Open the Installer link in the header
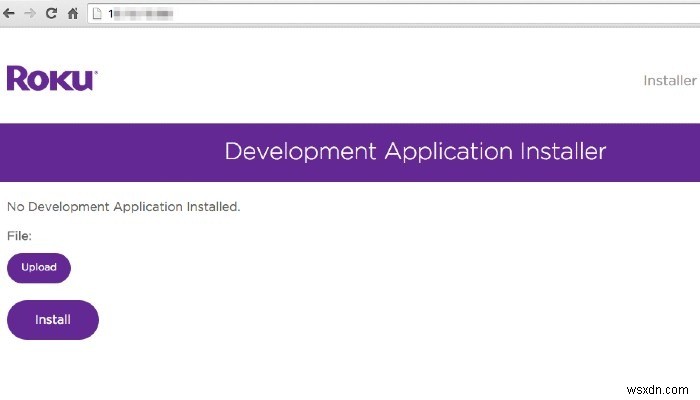Viewport: 700px width, 400px height. [670, 81]
